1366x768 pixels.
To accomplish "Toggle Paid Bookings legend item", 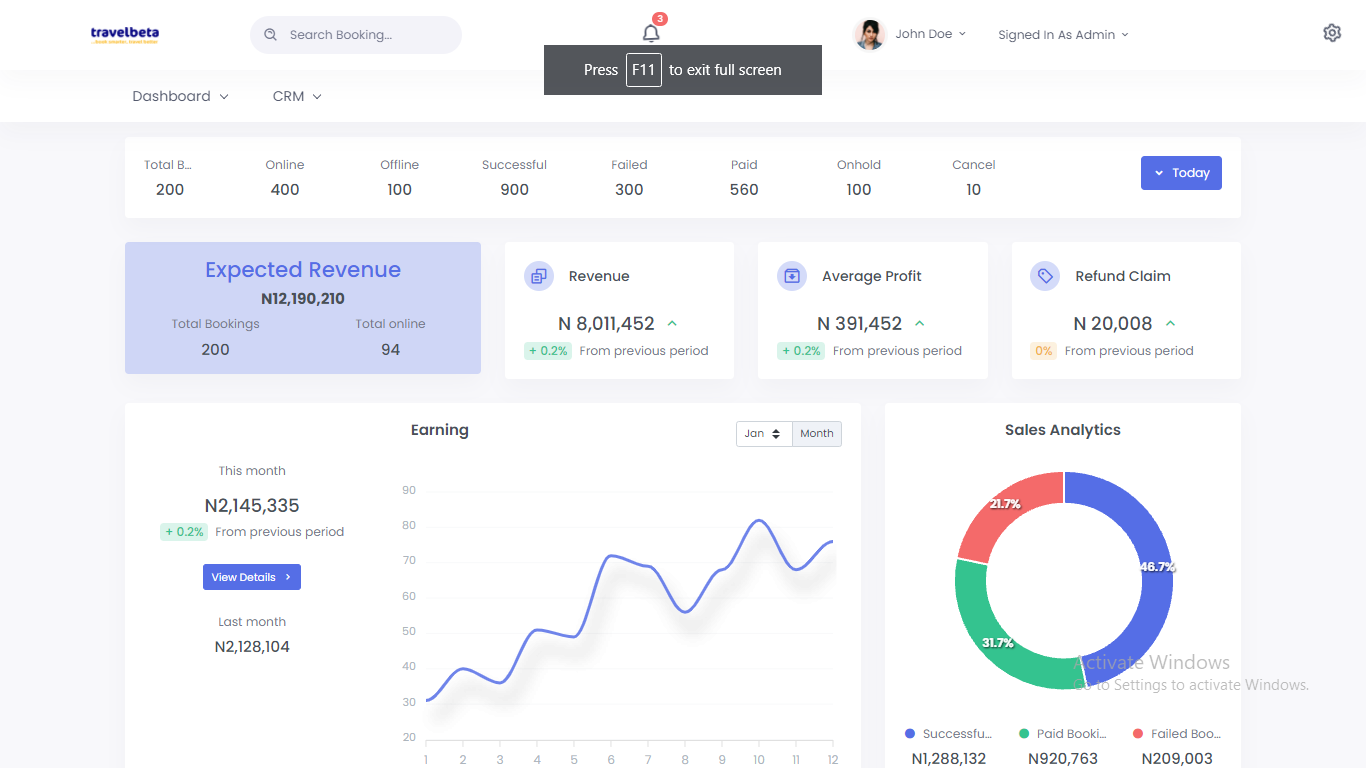I will pyautogui.click(x=1062, y=734).
